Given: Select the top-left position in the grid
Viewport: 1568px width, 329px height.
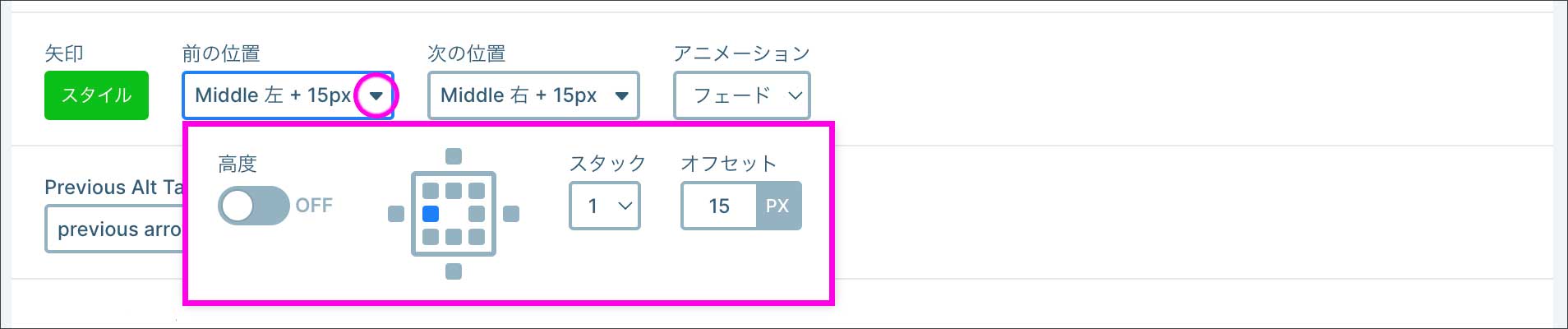Looking at the screenshot, I should 430,191.
